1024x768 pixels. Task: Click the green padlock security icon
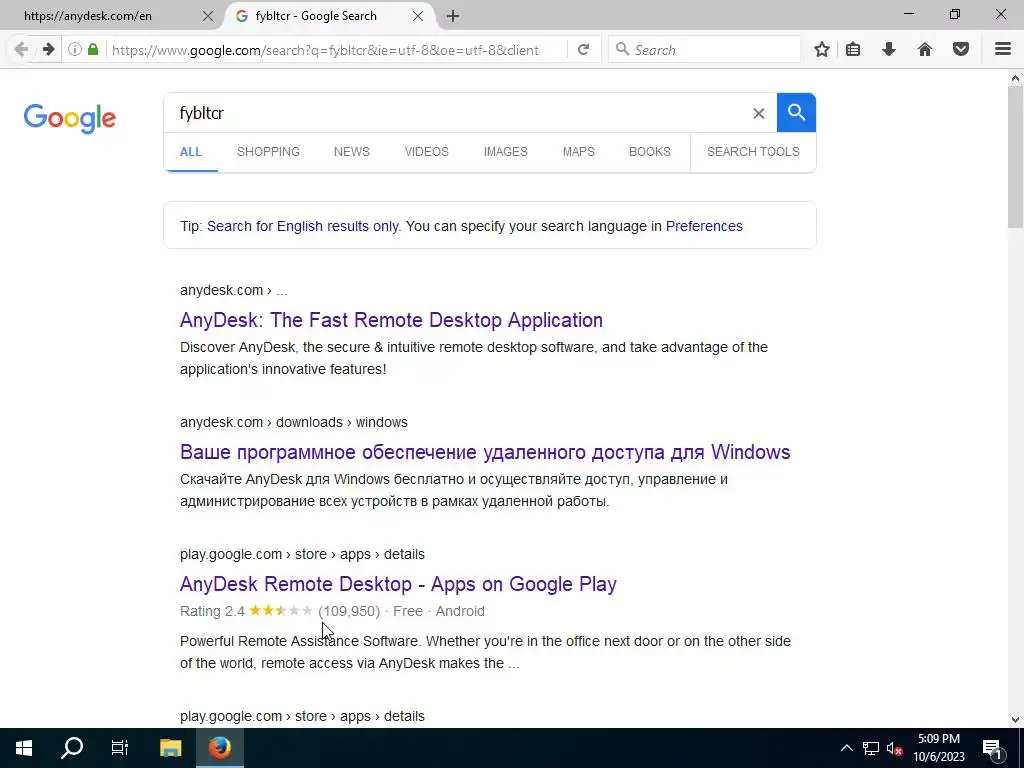click(93, 50)
